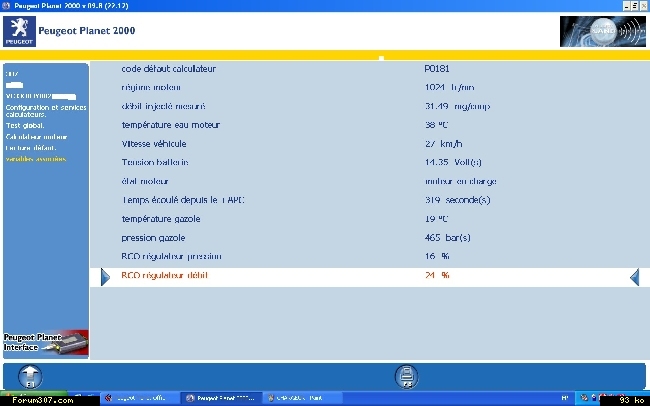Image resolution: width=650 pixels, height=406 pixels.
Task: Go to Test global step
Action: point(25,126)
